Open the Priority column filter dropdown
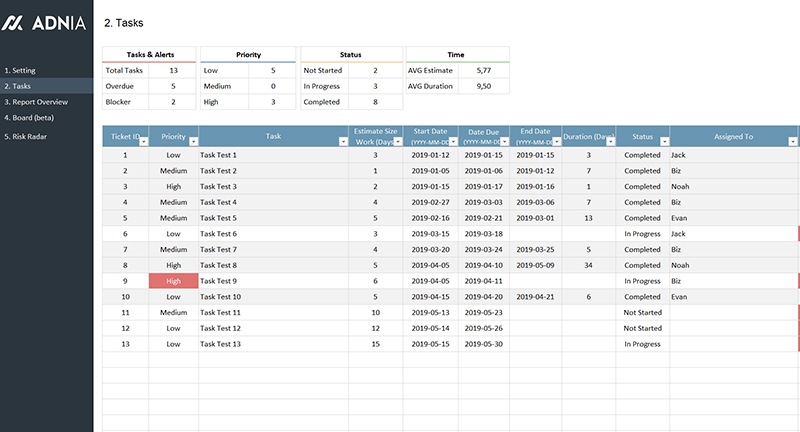 click(x=193, y=142)
